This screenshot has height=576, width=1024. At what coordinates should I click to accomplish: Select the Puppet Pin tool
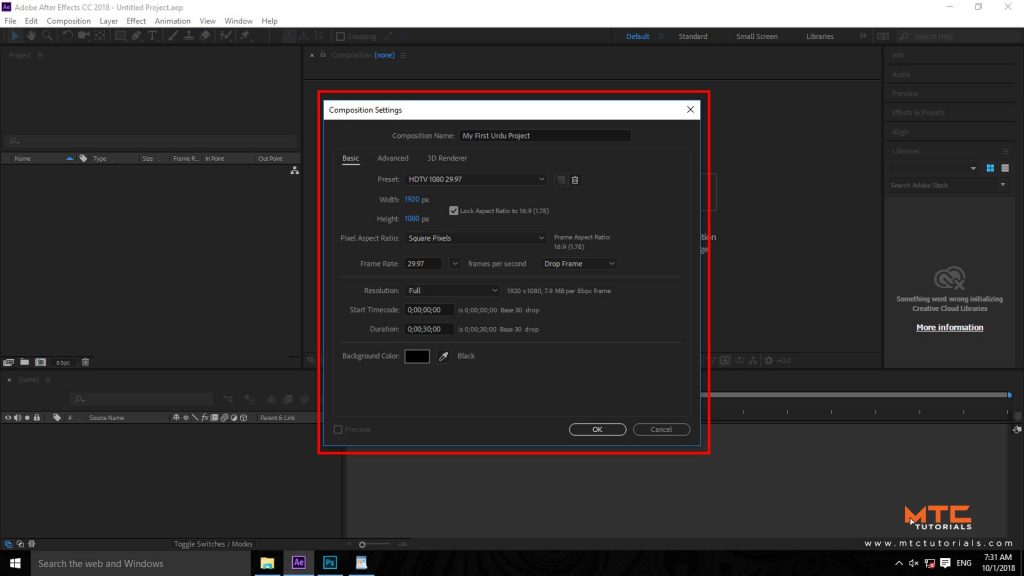coord(245,36)
